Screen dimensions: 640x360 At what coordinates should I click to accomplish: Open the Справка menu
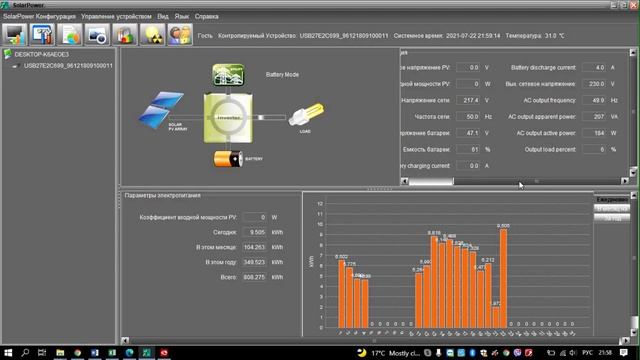pos(207,16)
